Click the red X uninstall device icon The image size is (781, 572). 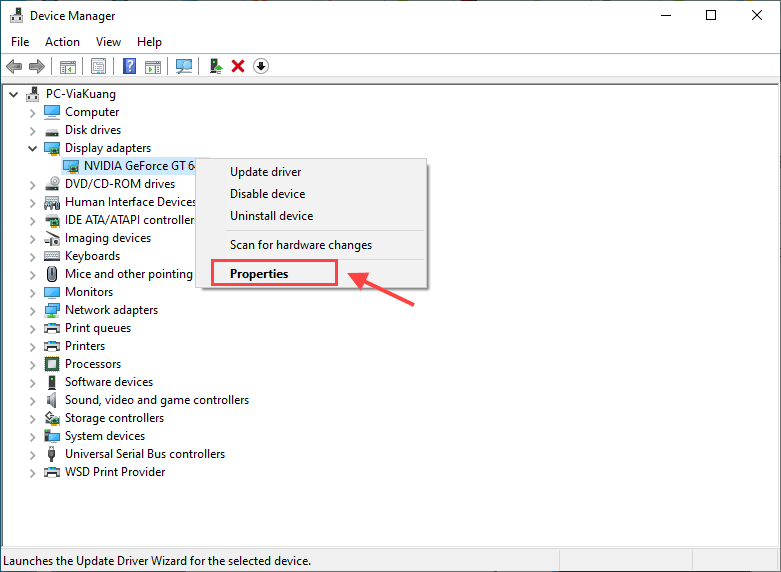click(238, 66)
